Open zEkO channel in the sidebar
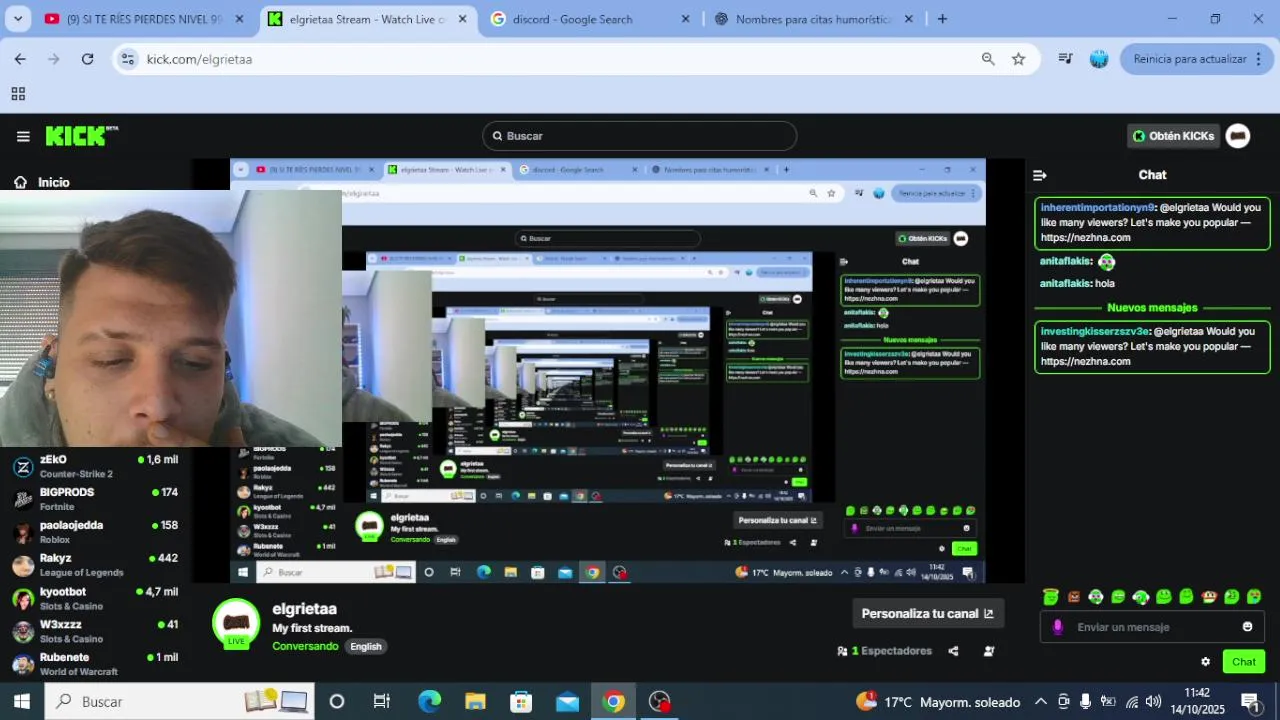Screen dimensions: 1280x720 (95, 466)
